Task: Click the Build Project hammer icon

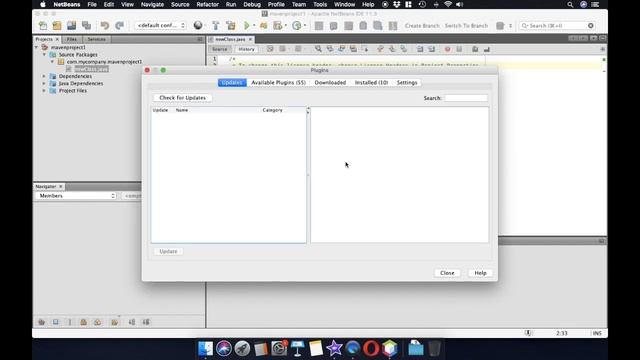Action: (216, 26)
